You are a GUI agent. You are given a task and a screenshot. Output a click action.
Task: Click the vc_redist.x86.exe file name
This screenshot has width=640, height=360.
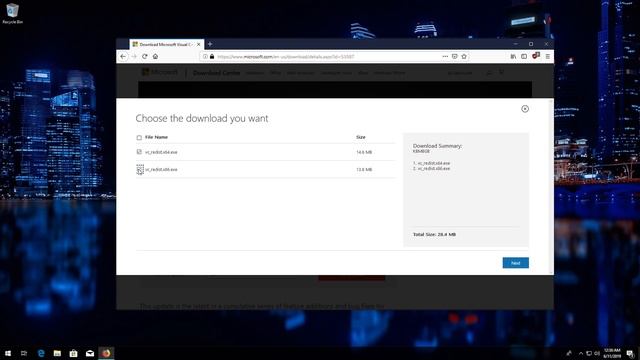click(x=161, y=169)
